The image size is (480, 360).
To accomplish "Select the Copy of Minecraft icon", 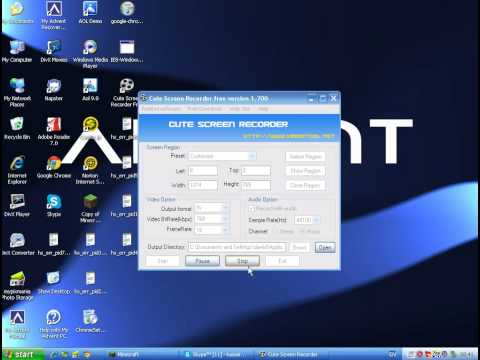I will pyautogui.click(x=90, y=209).
